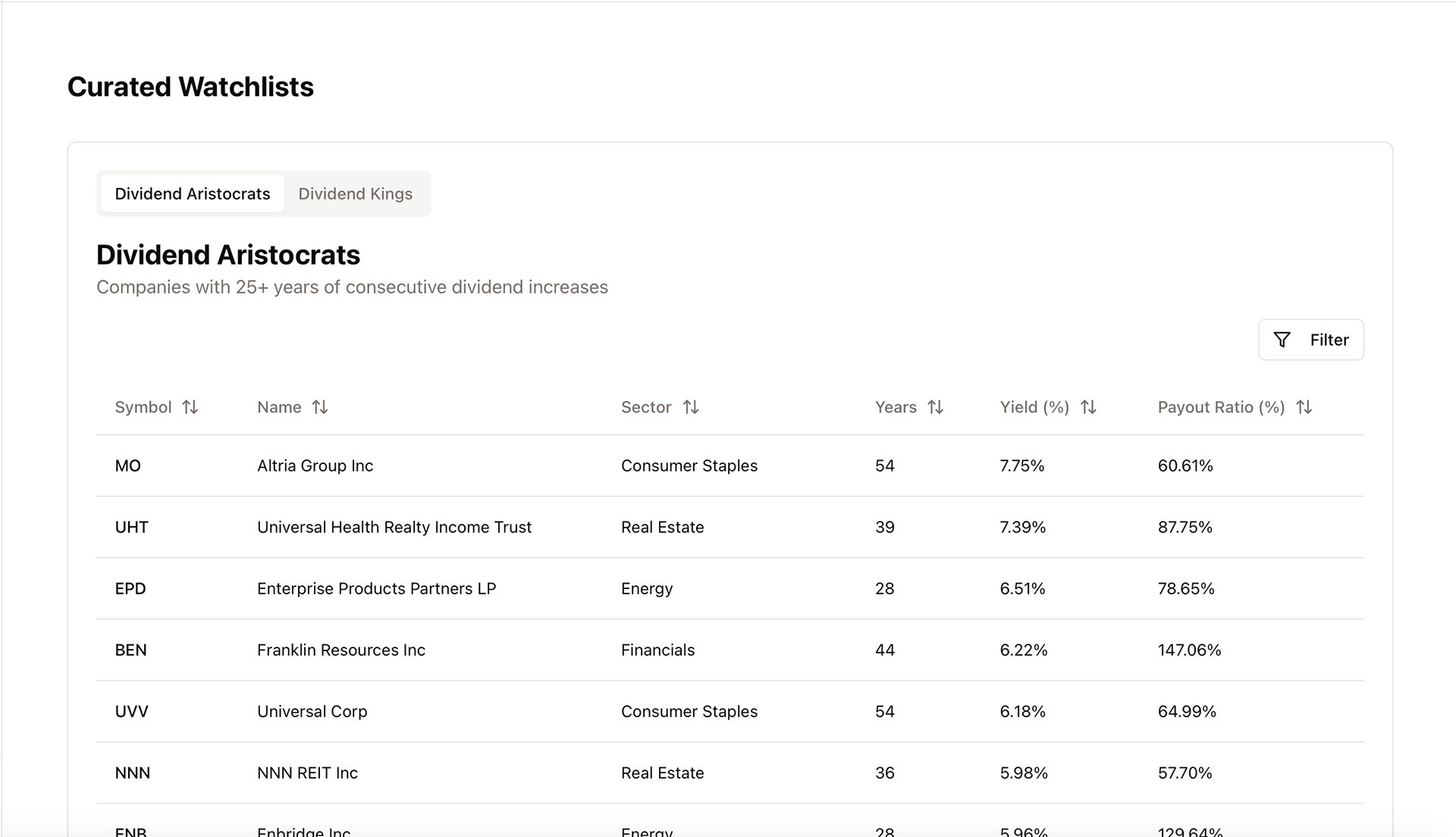1456x837 pixels.
Task: Click the Years column header label
Action: point(896,407)
